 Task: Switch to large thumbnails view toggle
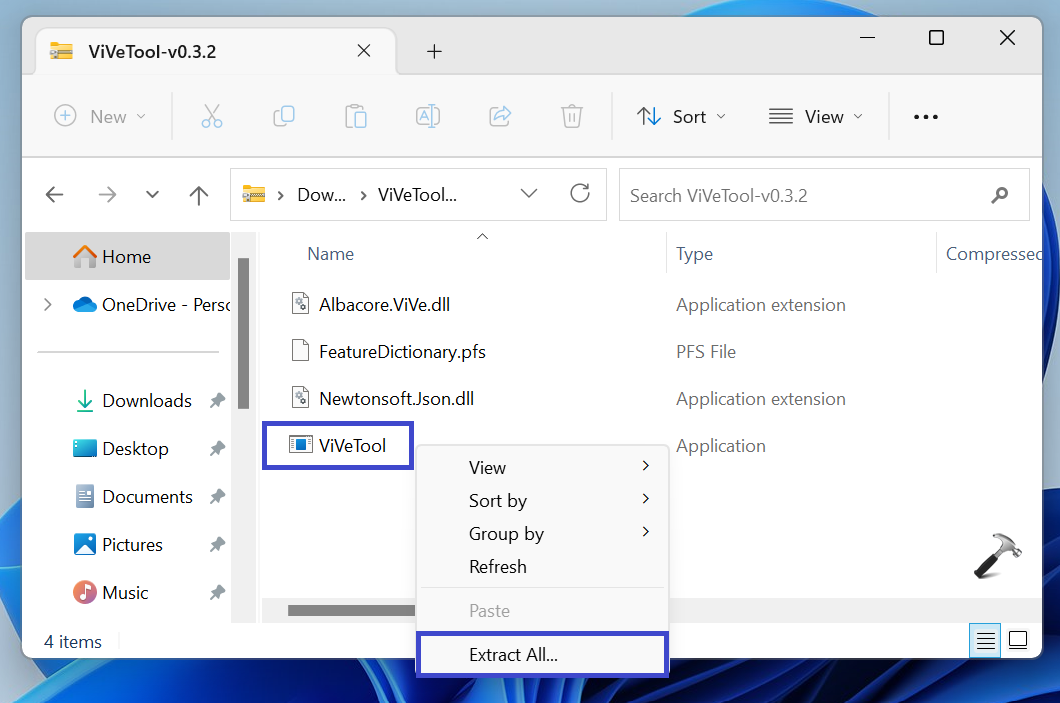[1018, 641]
